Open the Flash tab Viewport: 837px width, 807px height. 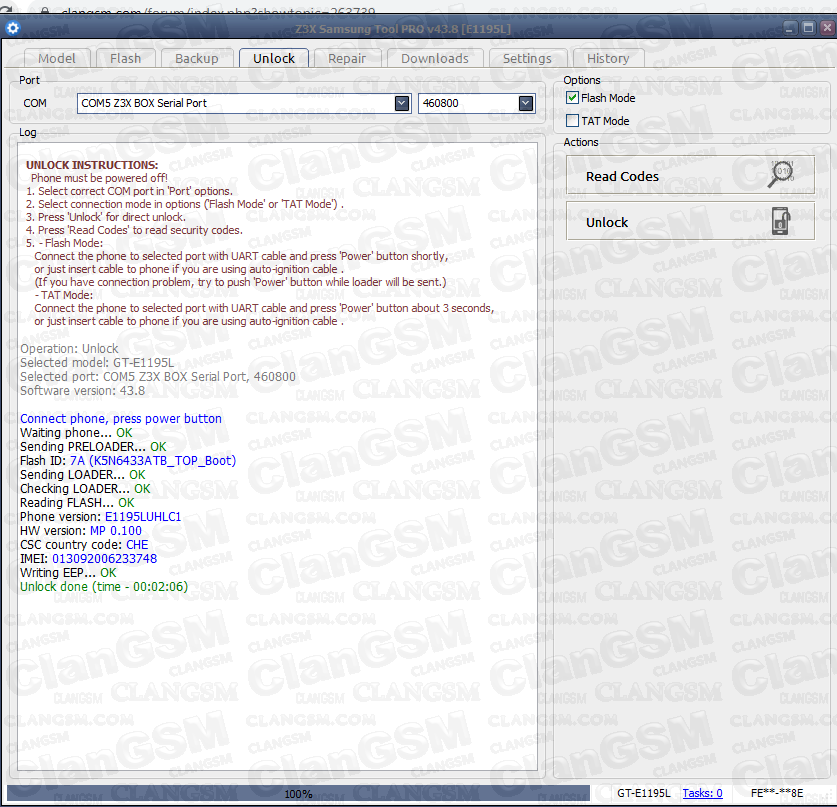(x=125, y=58)
